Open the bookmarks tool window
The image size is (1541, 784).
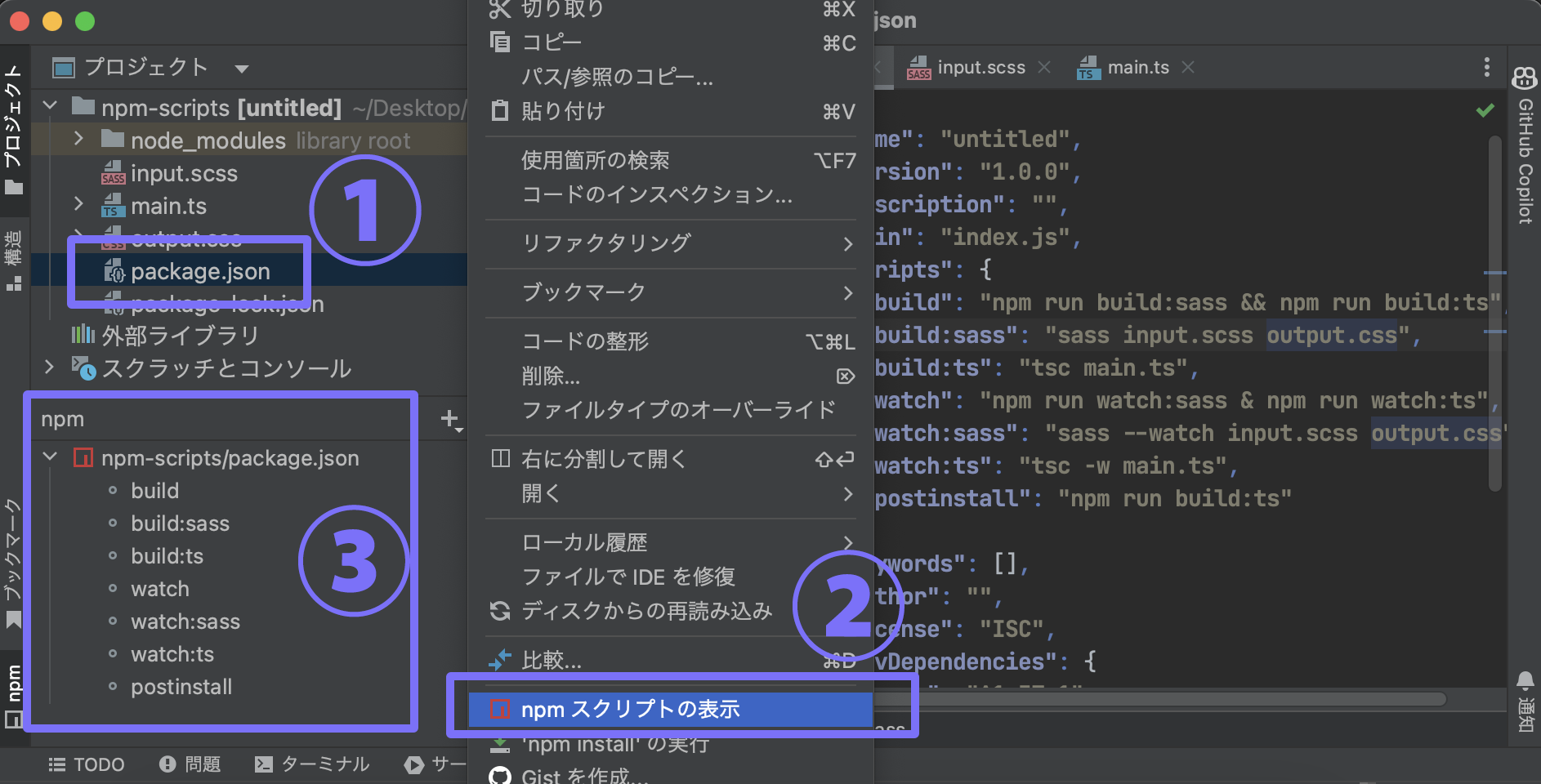13,563
